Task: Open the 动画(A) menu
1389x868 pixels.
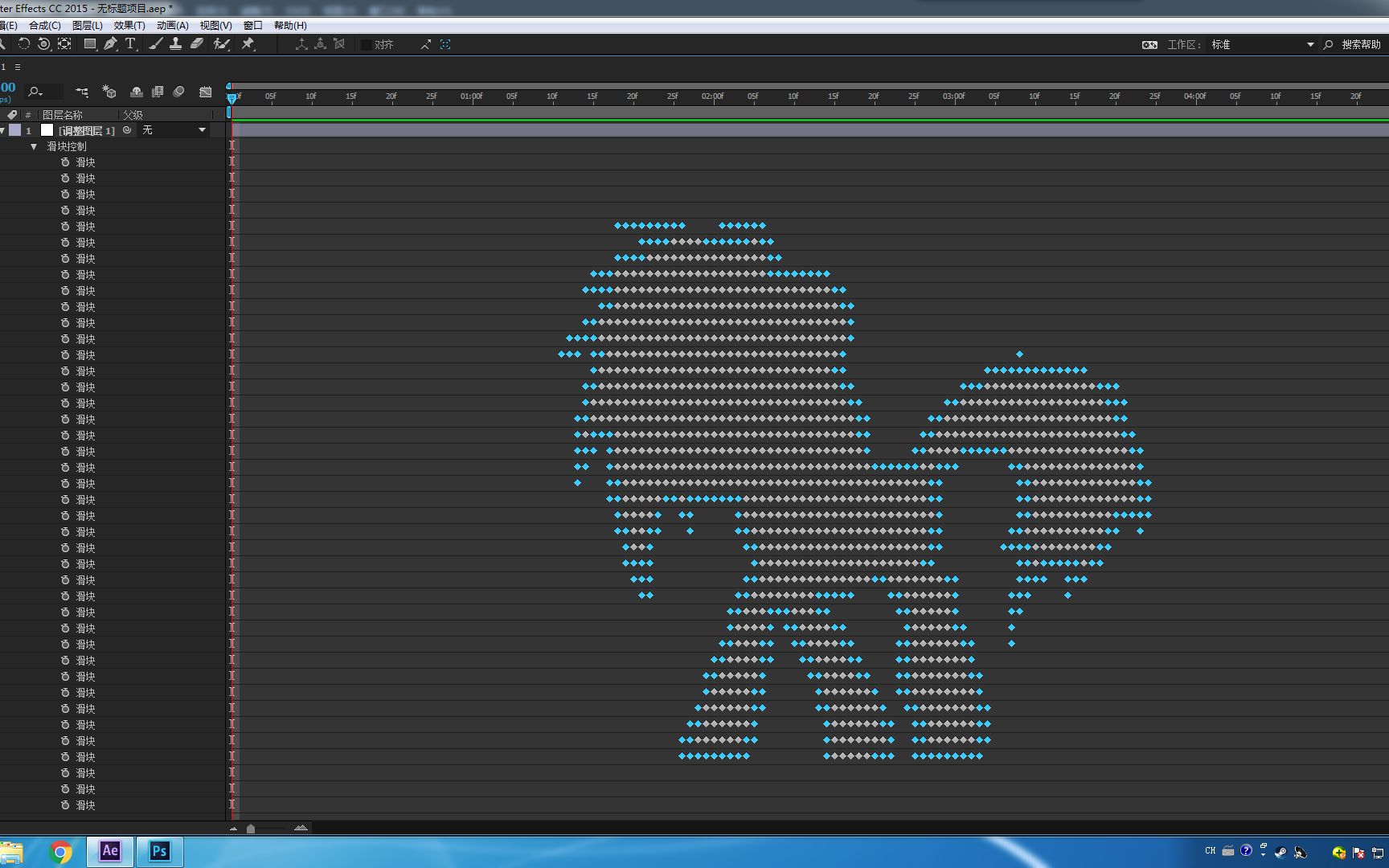Action: 172,26
